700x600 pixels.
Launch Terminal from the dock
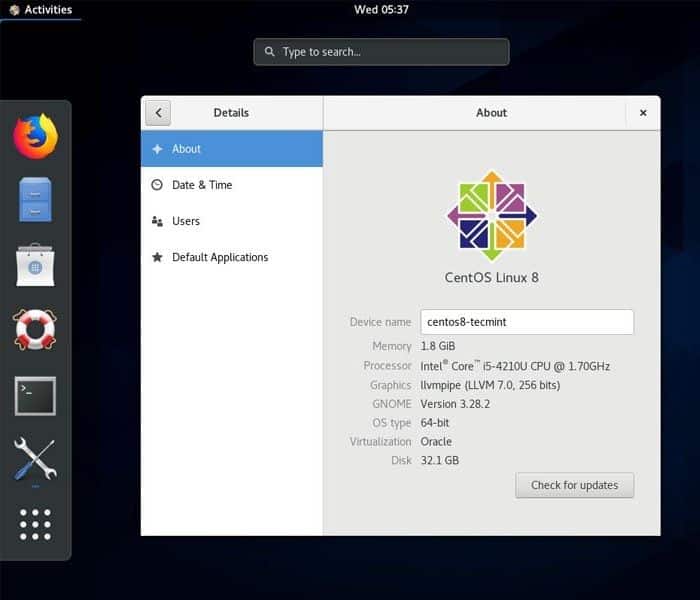coord(35,396)
